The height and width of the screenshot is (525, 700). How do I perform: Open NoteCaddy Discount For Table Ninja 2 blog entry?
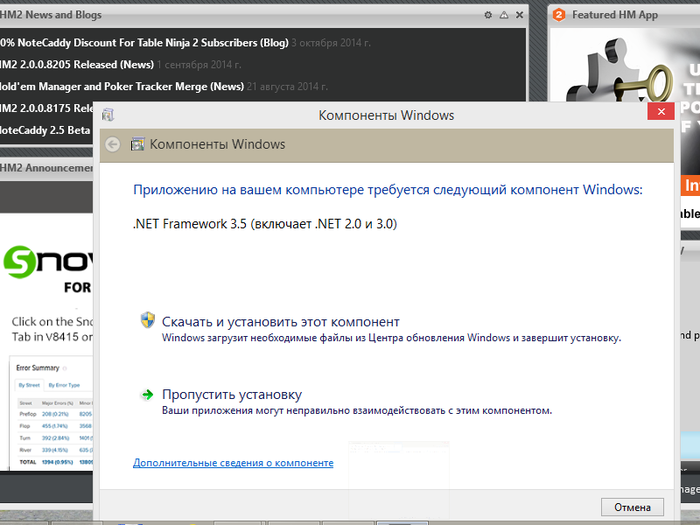tap(144, 43)
